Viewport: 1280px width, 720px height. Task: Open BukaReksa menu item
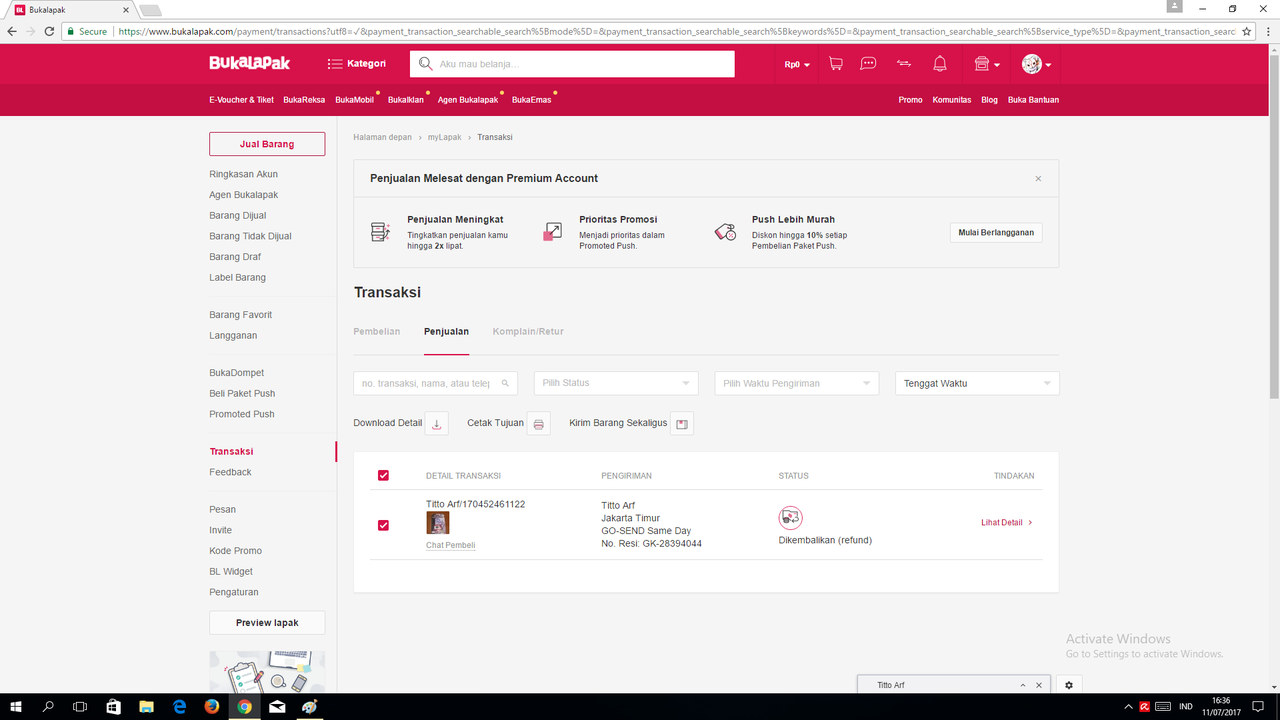(304, 100)
